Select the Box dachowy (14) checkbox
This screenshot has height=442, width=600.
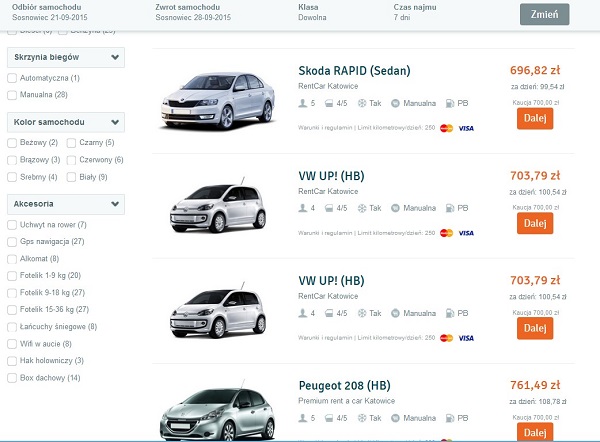tap(12, 377)
